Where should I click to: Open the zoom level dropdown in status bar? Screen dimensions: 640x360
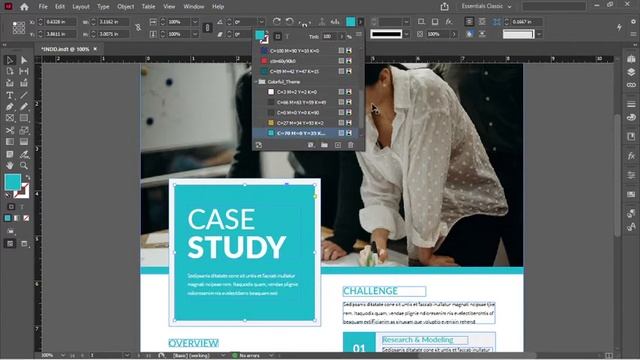63,355
